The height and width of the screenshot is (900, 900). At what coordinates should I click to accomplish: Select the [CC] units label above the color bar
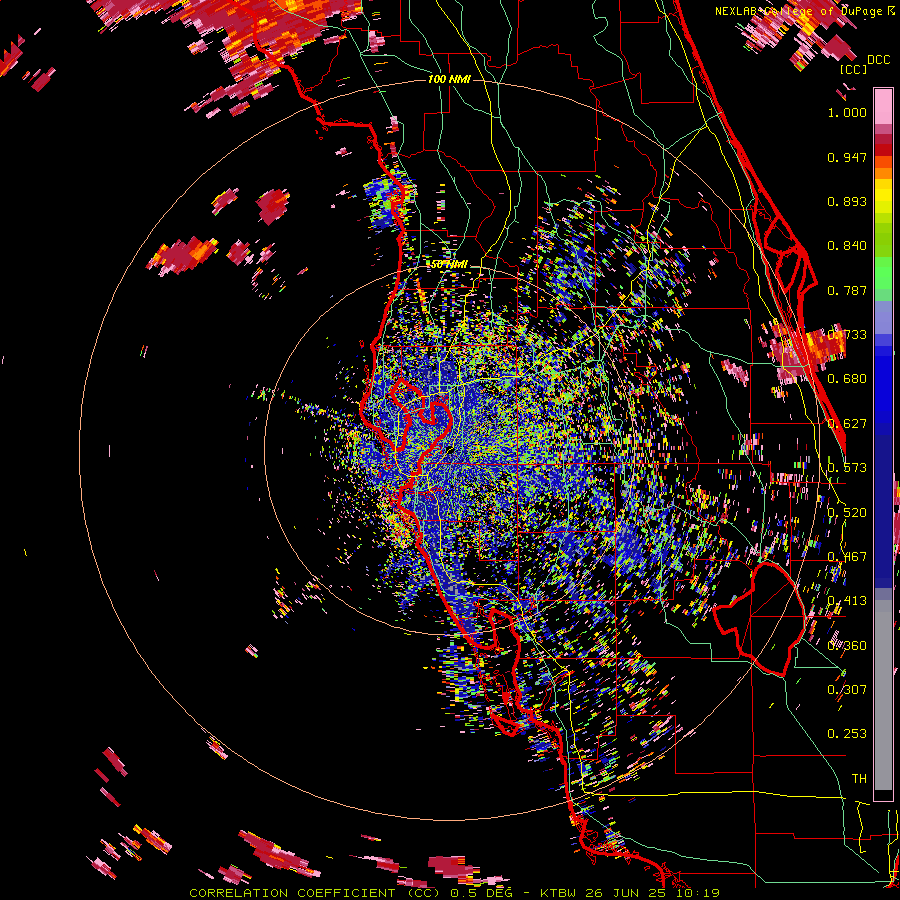[x=853, y=69]
